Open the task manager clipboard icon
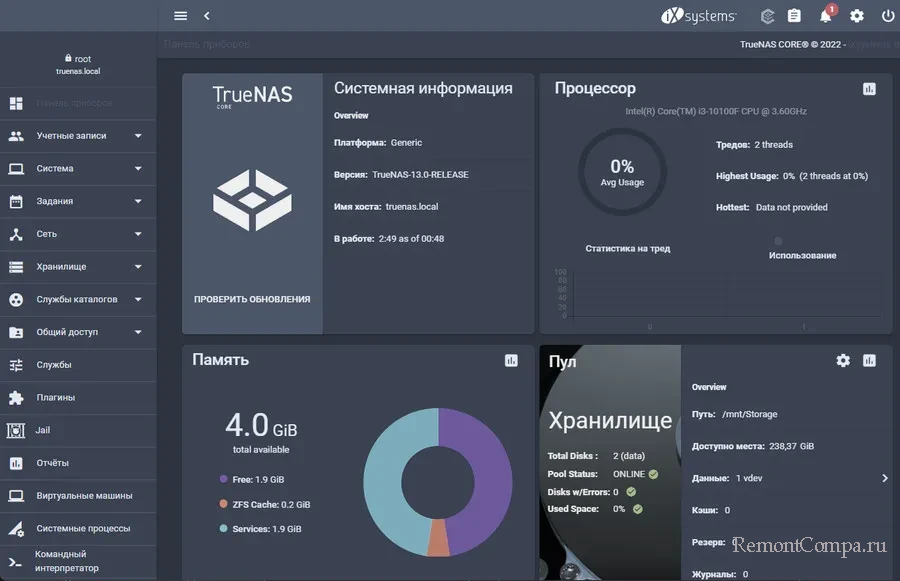Image resolution: width=900 pixels, height=581 pixels. tap(794, 16)
